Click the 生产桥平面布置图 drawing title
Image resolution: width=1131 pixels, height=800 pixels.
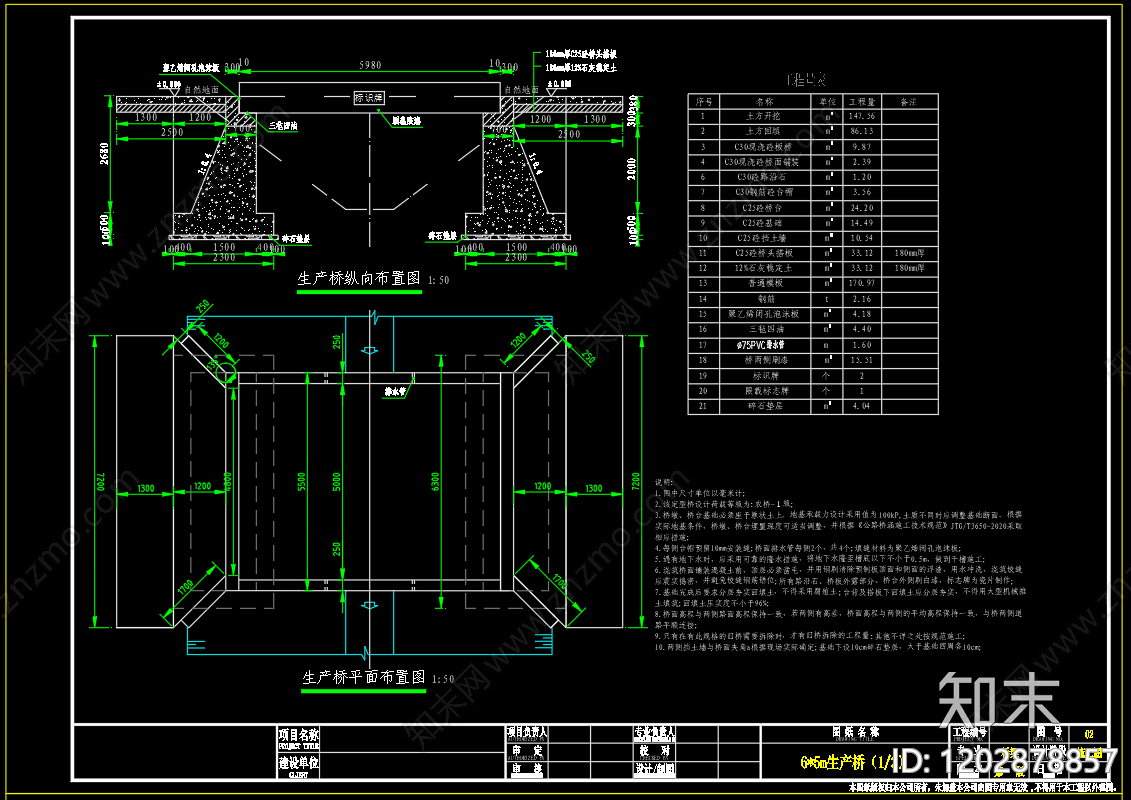coord(364,677)
